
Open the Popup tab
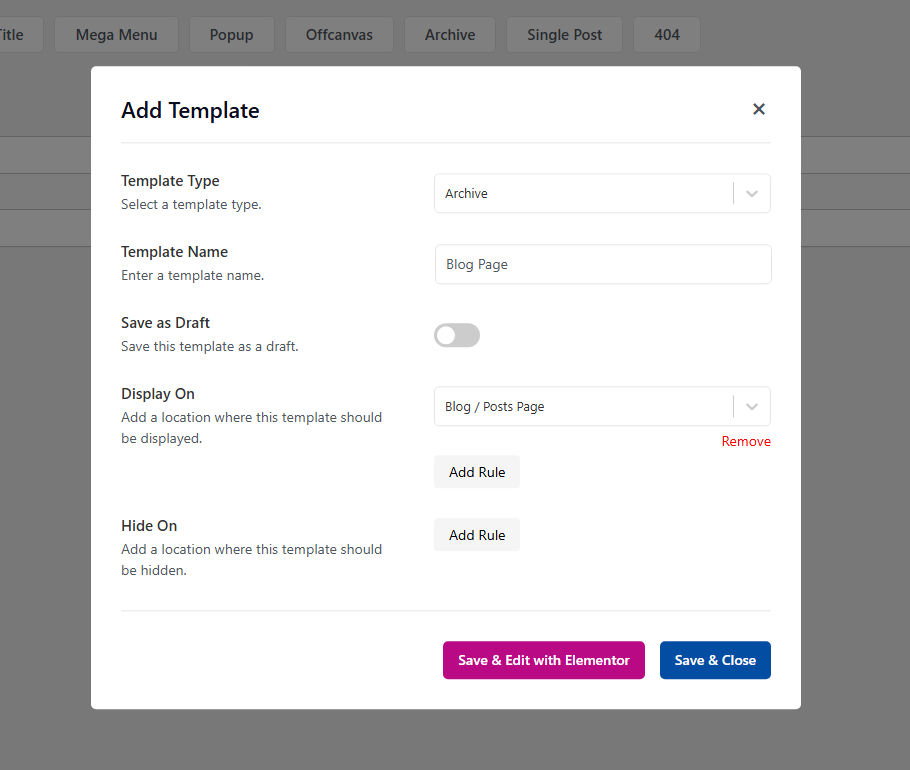[232, 35]
